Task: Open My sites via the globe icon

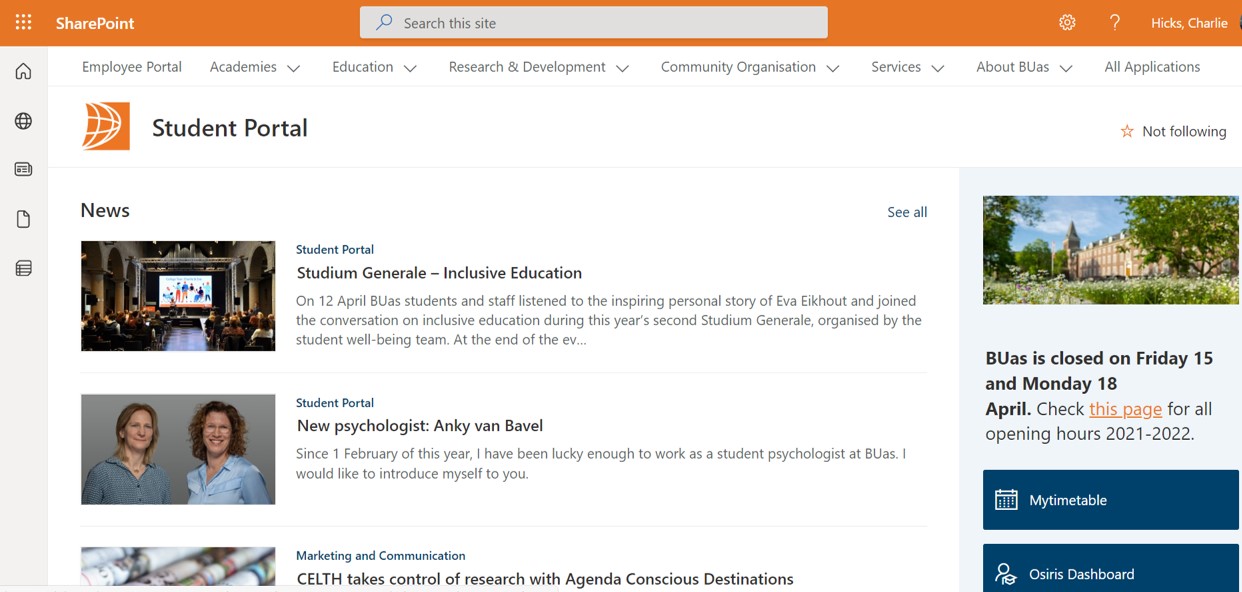Action: [22, 120]
